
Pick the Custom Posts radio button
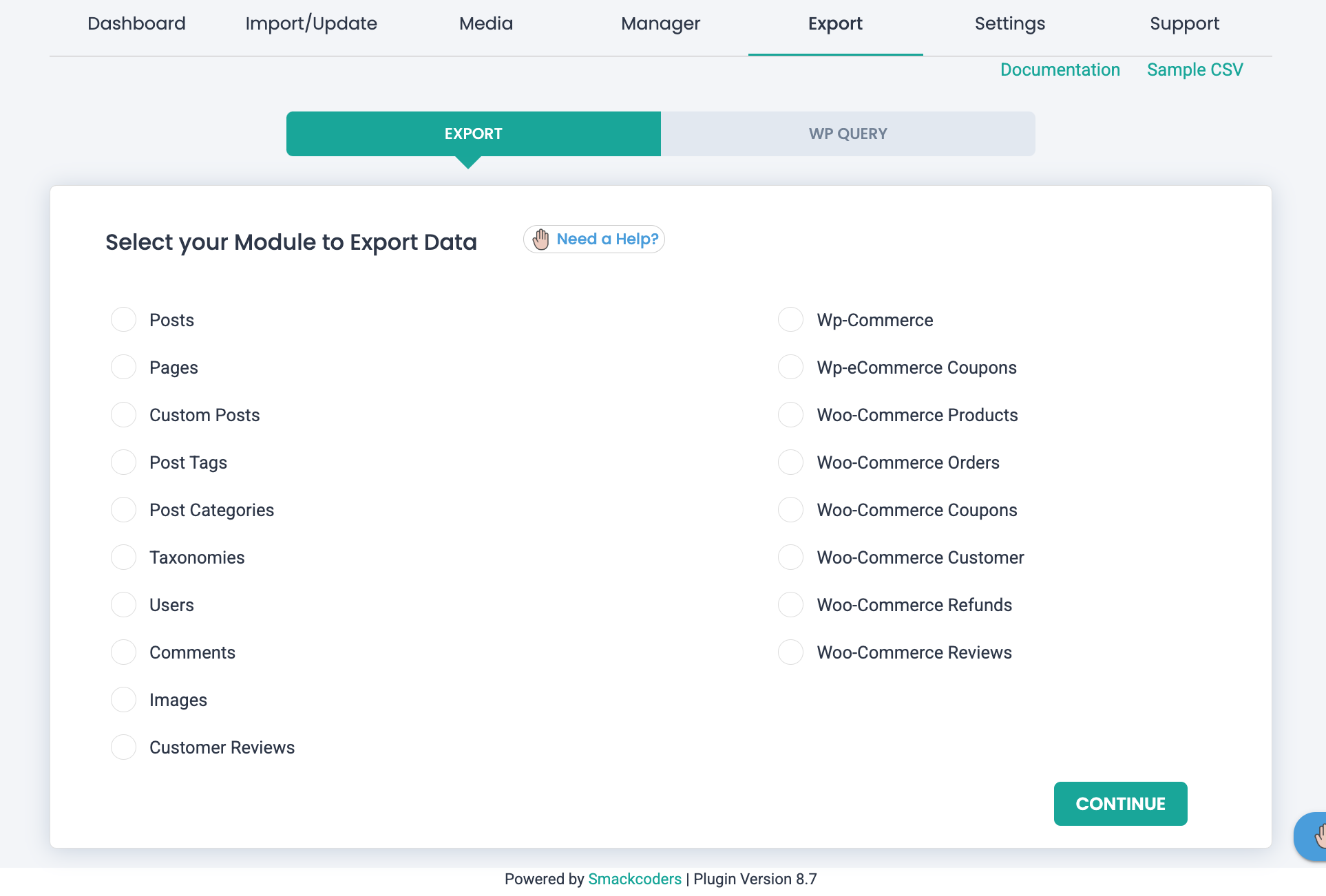(124, 415)
